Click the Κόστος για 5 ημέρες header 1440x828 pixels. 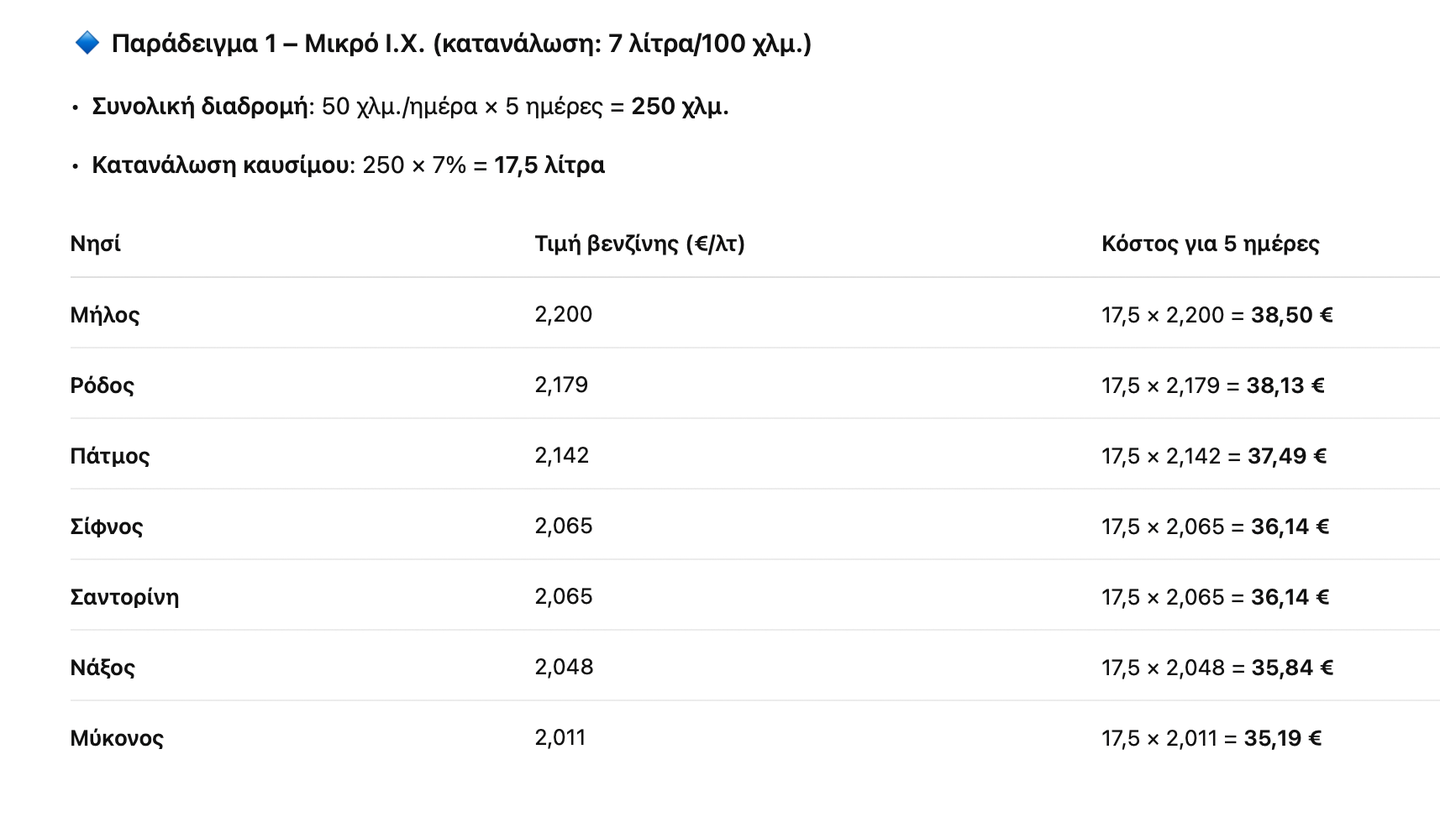pyautogui.click(x=1210, y=244)
